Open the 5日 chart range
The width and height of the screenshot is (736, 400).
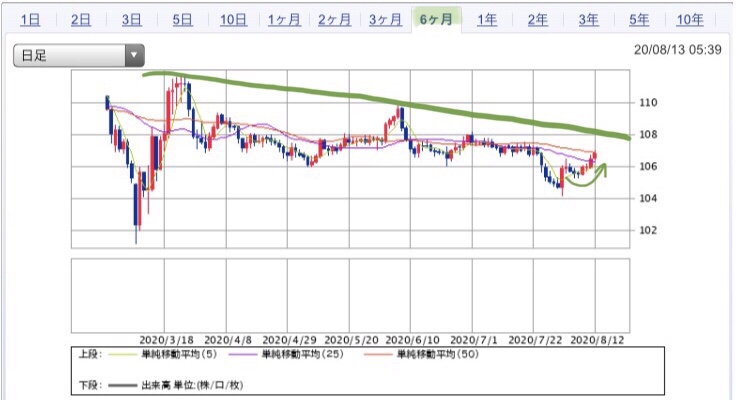tap(182, 20)
